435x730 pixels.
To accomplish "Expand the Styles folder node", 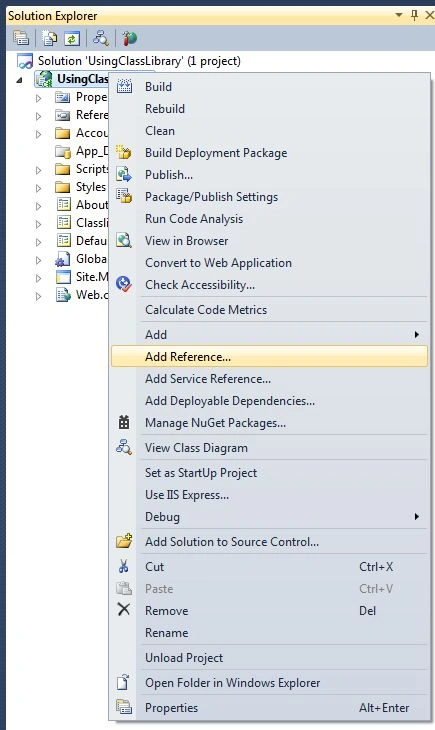I will point(39,188).
